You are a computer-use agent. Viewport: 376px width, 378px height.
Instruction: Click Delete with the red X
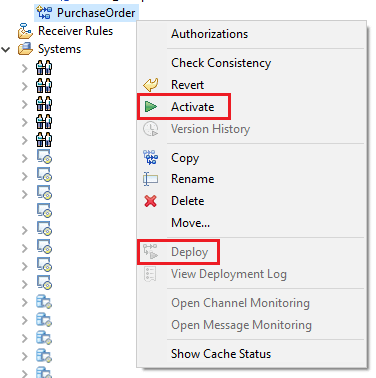(x=187, y=201)
